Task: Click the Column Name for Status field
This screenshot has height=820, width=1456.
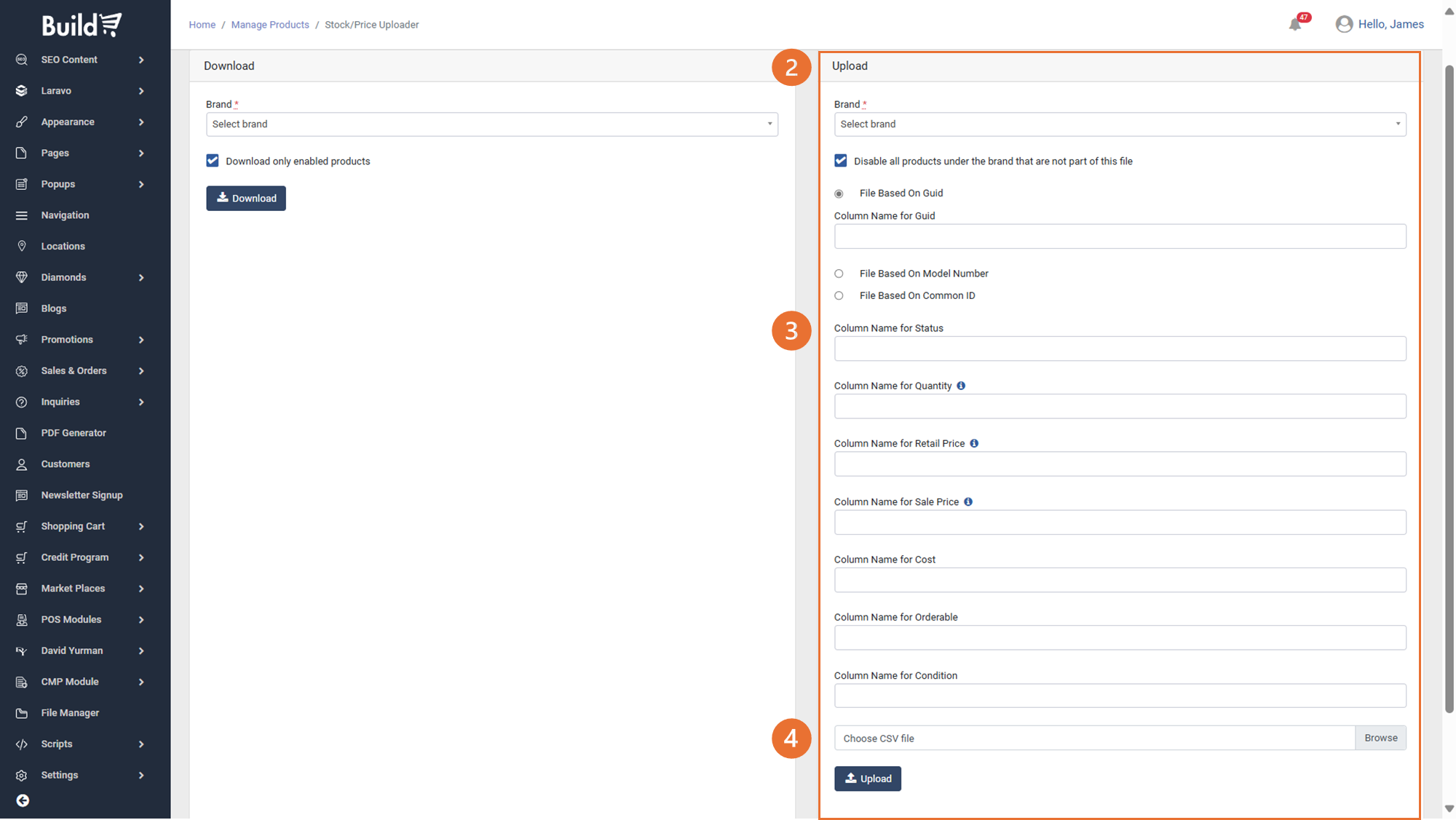Action: 1120,349
